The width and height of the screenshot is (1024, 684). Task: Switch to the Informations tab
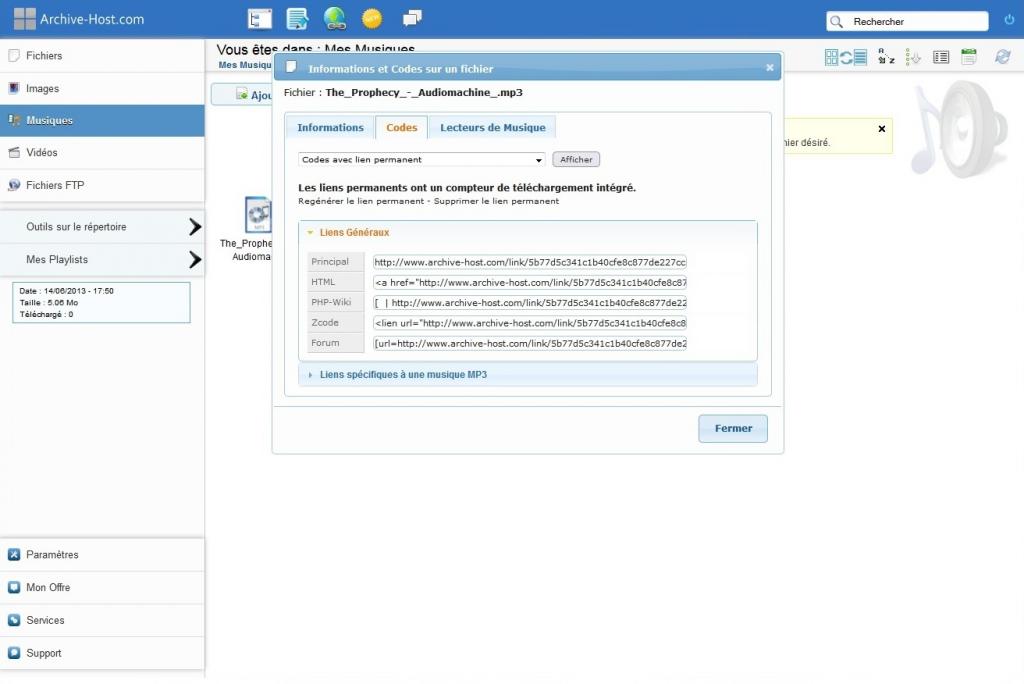pos(330,128)
